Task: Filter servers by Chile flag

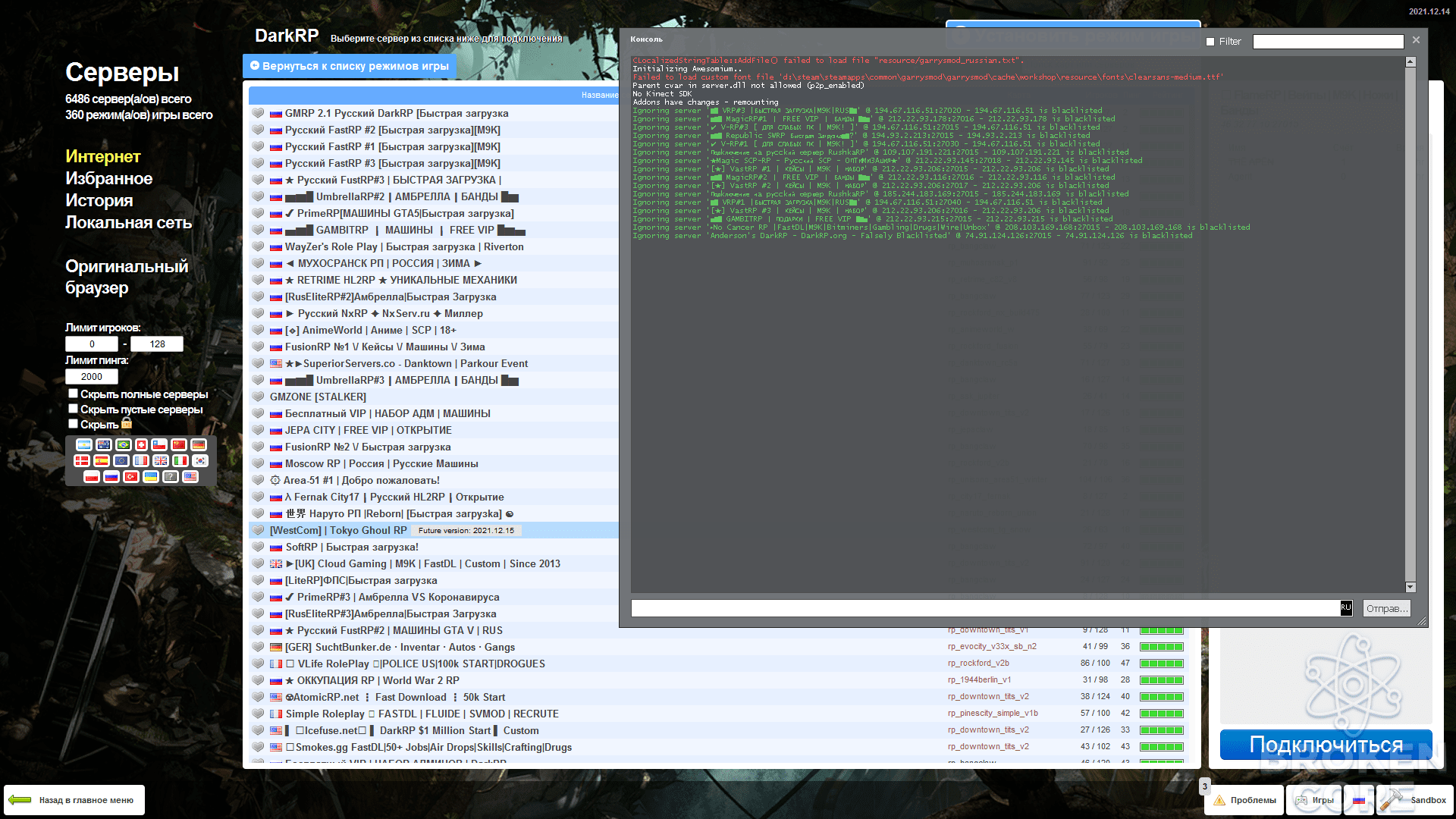Action: tap(159, 445)
